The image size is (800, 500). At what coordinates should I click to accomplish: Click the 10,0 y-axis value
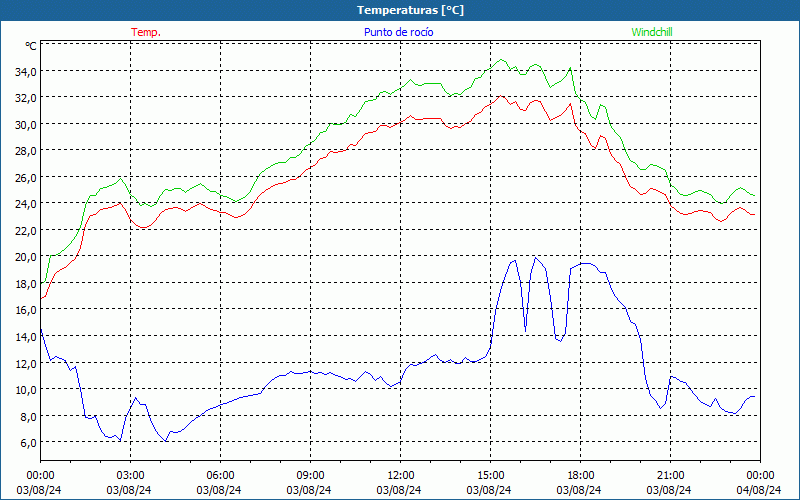(26, 390)
